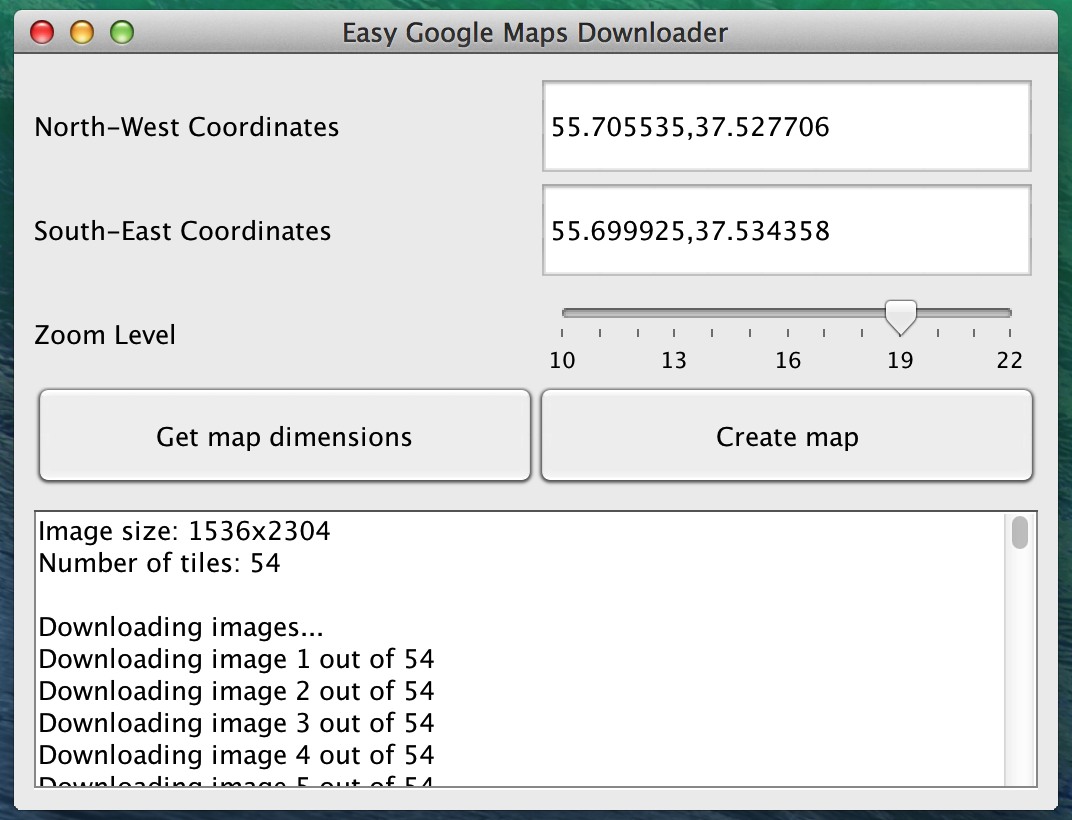
Task: Click the Create map button
Action: pyautogui.click(x=787, y=436)
